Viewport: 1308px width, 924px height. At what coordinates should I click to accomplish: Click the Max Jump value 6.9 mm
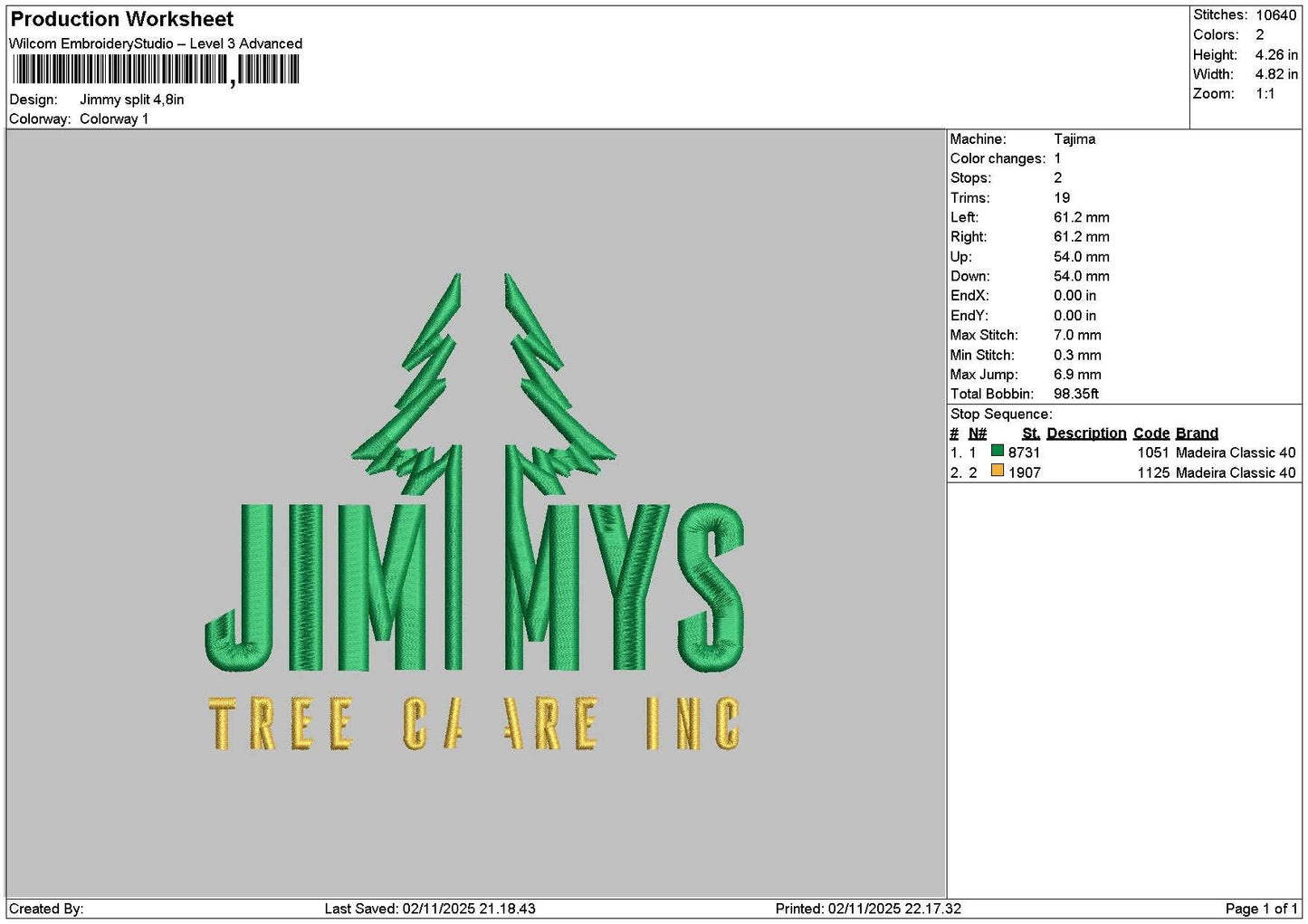click(x=1077, y=375)
